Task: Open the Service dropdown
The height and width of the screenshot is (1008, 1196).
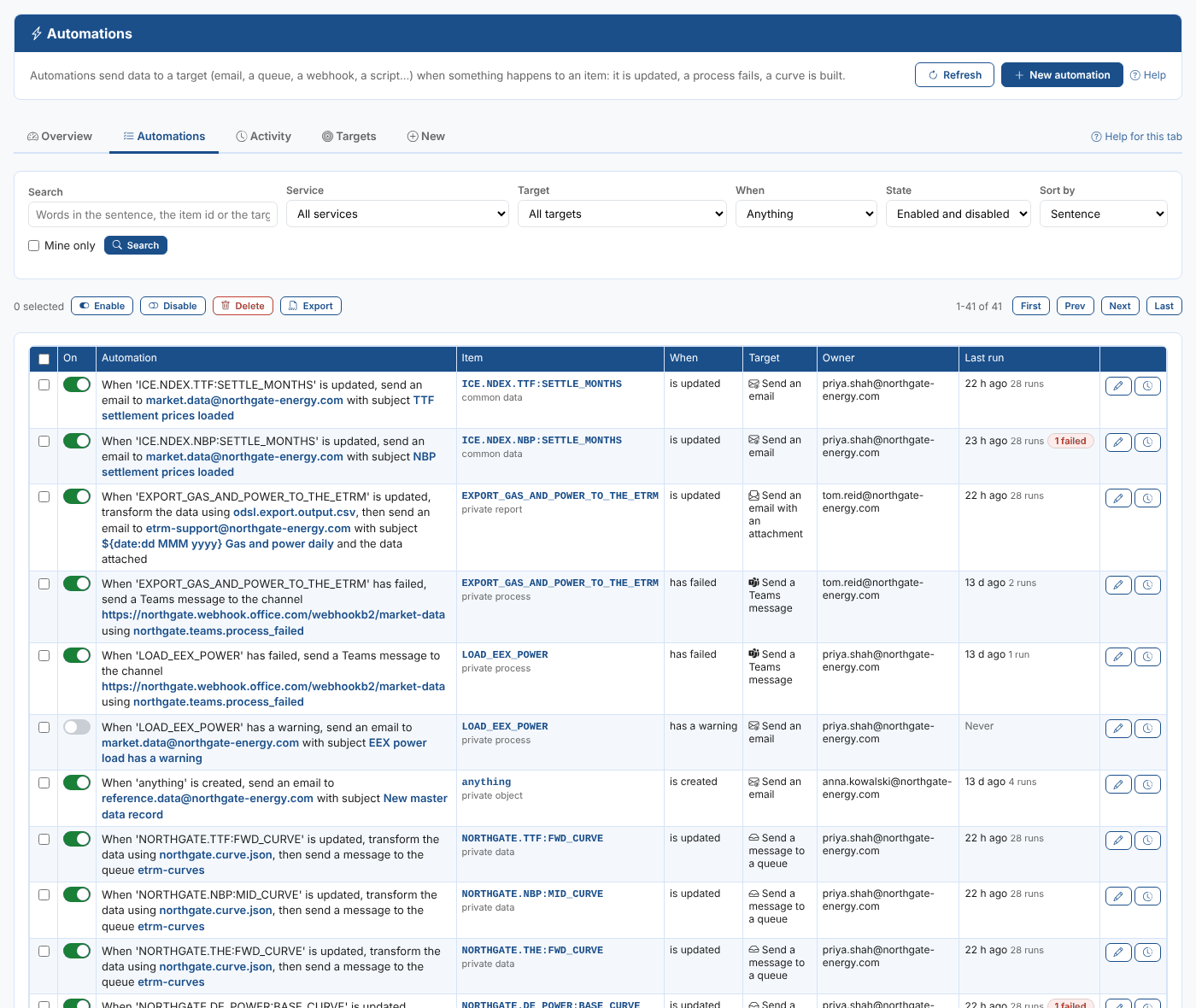Action: click(x=397, y=214)
